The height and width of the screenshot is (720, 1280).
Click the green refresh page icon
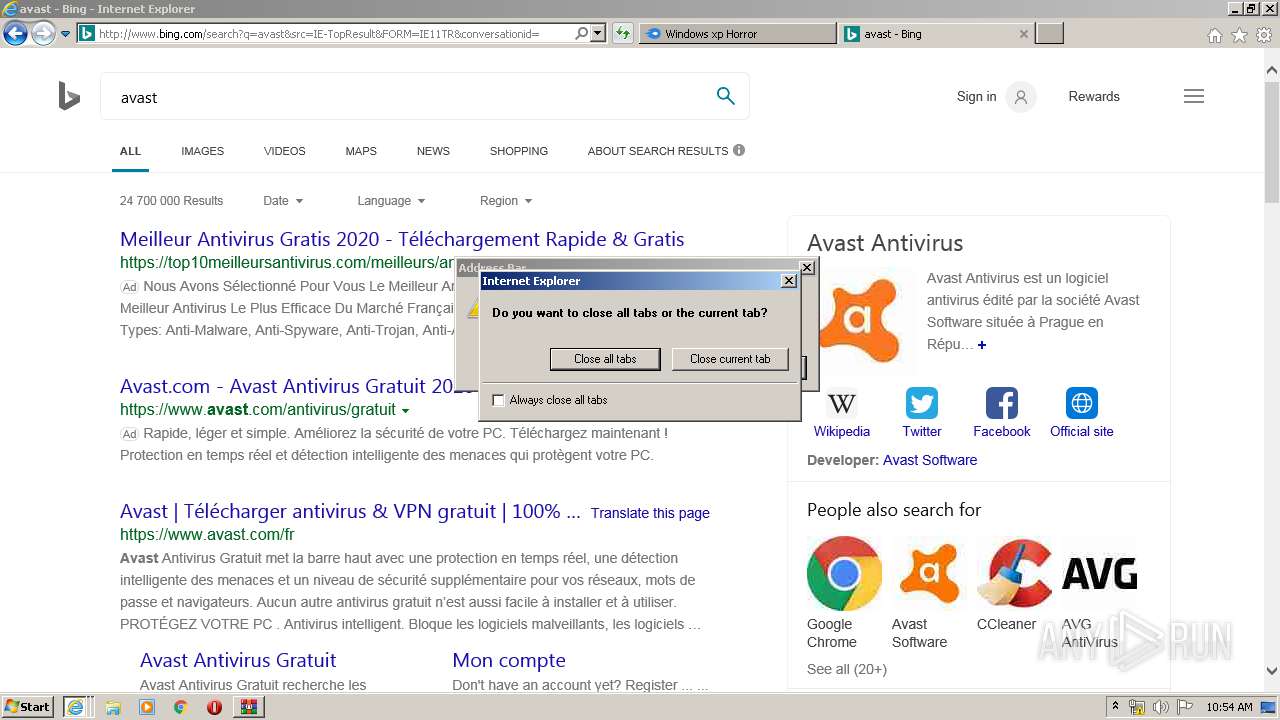(x=622, y=34)
